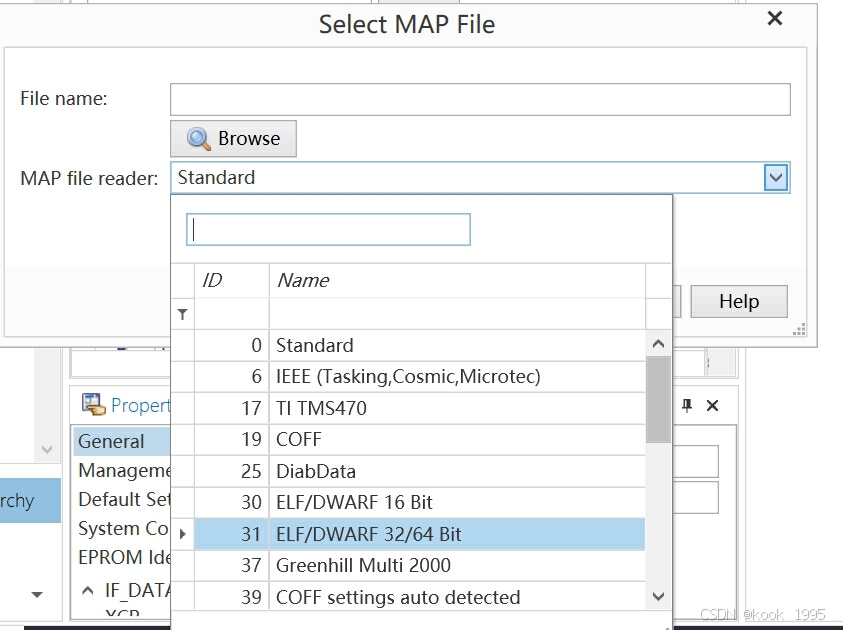Click the ID cell showing 31
This screenshot has height=630, width=843.
pyautogui.click(x=232, y=534)
